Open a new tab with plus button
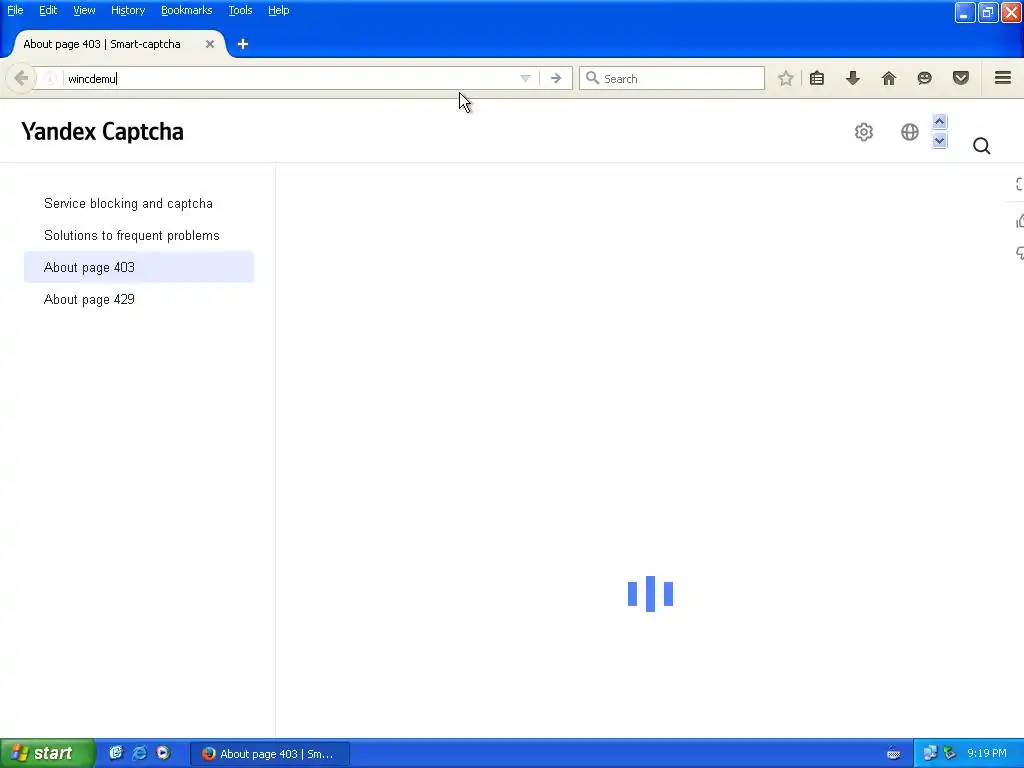 (x=242, y=44)
